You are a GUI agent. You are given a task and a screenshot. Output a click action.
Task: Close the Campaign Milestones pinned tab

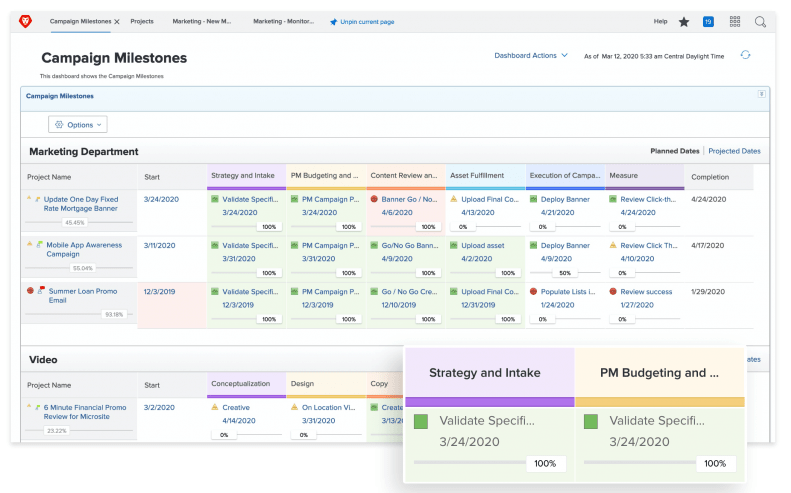point(117,21)
